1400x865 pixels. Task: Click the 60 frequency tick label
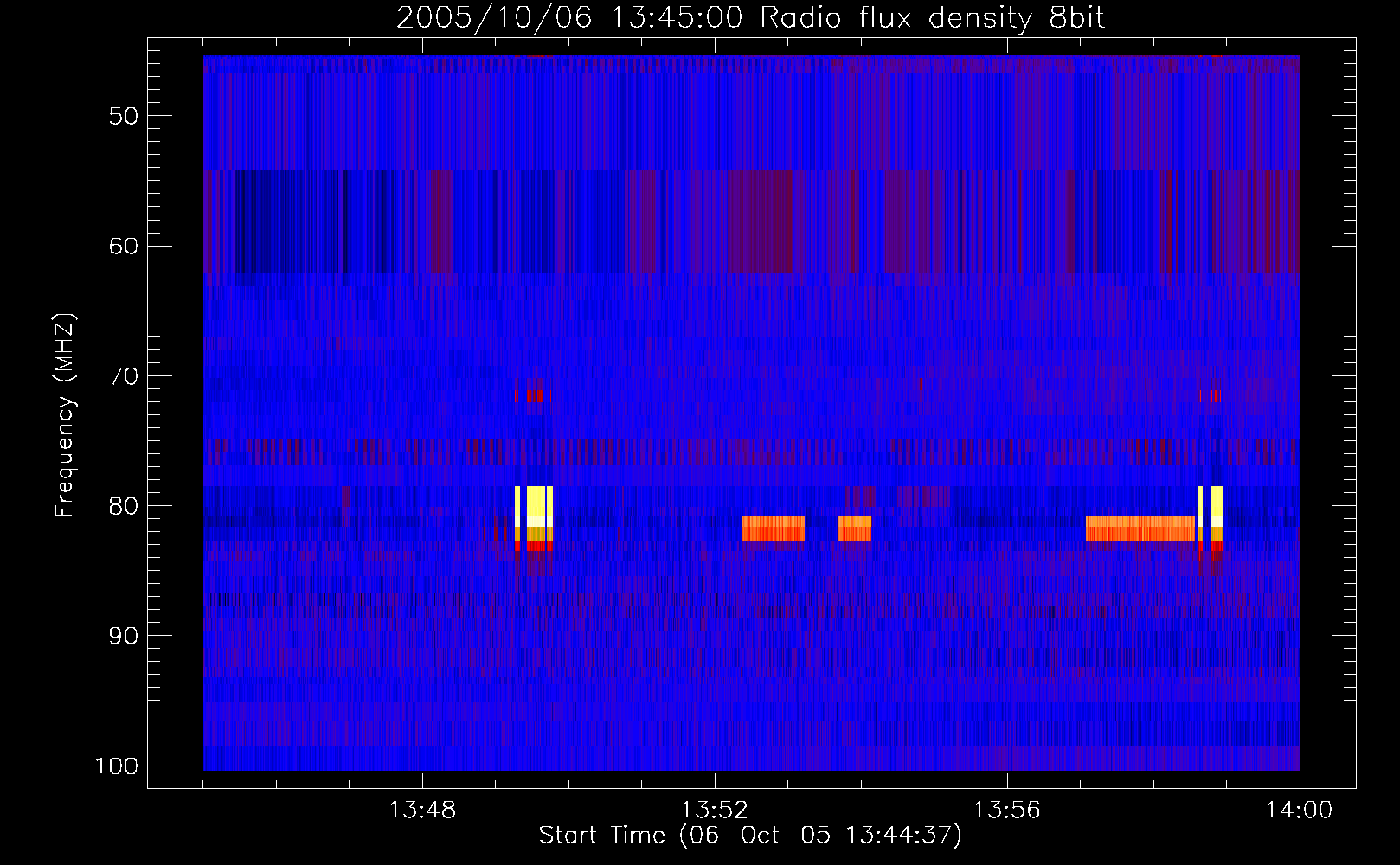[124, 246]
